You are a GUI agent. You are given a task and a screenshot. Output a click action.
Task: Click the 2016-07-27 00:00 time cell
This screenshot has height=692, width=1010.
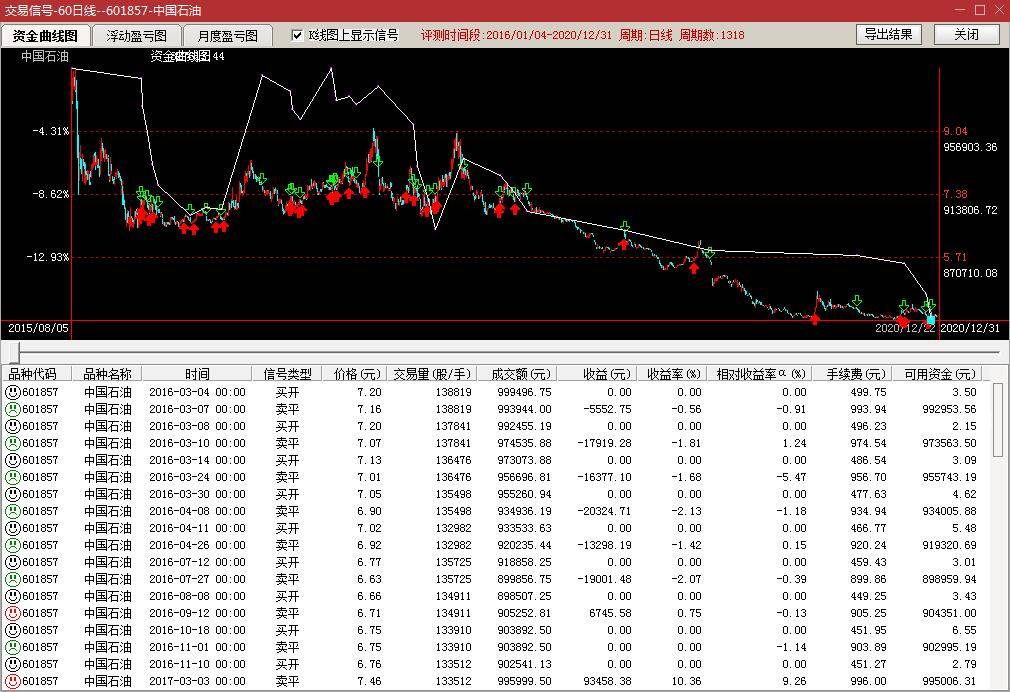click(x=197, y=579)
